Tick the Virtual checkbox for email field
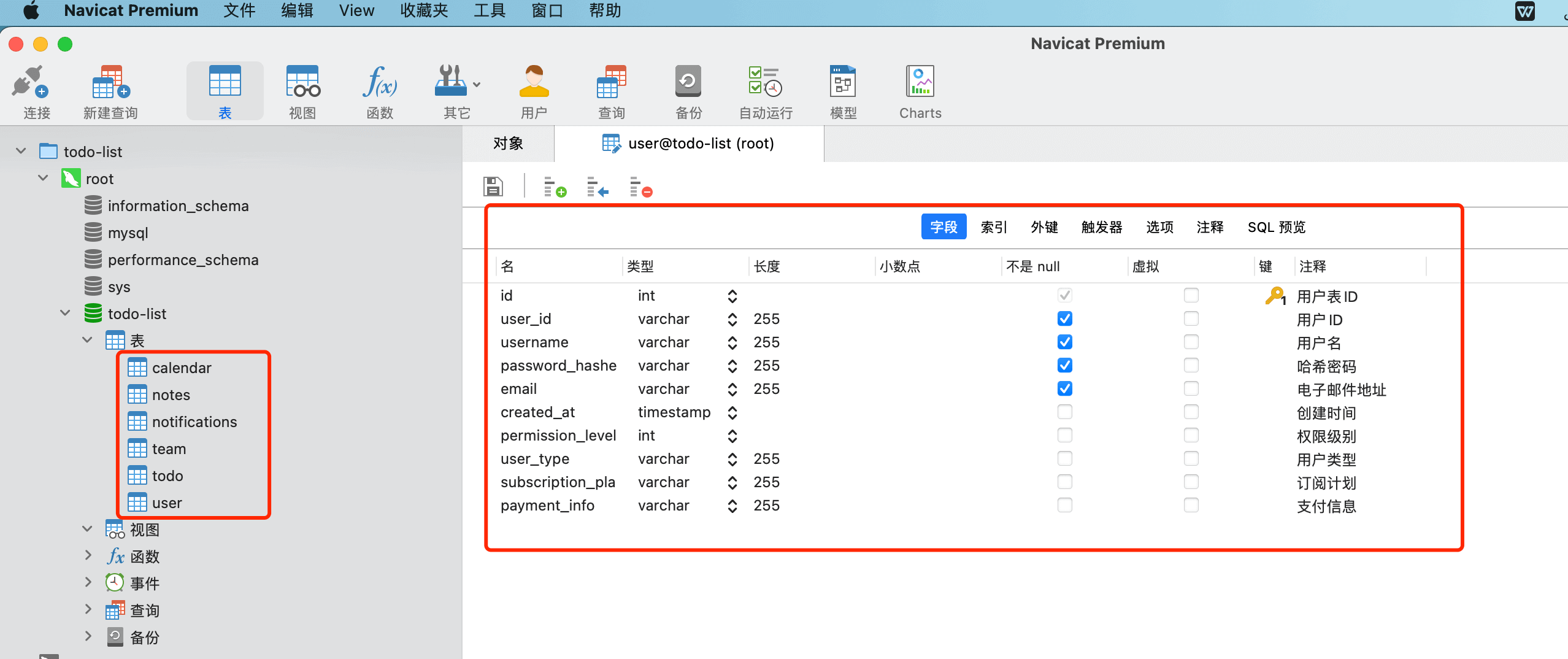Screen dimensions: 1568x659 pyautogui.click(x=1191, y=388)
